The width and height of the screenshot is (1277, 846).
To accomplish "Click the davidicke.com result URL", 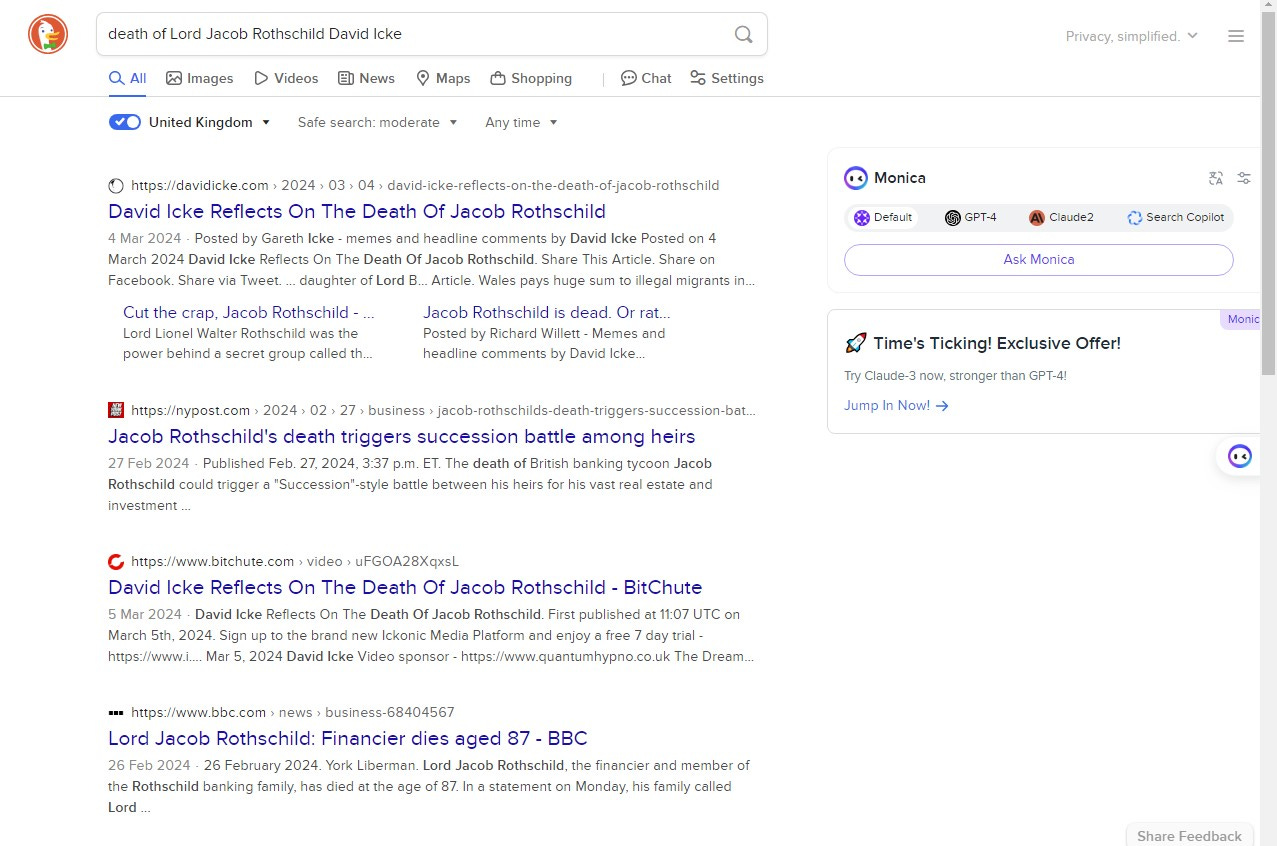I will coord(425,185).
